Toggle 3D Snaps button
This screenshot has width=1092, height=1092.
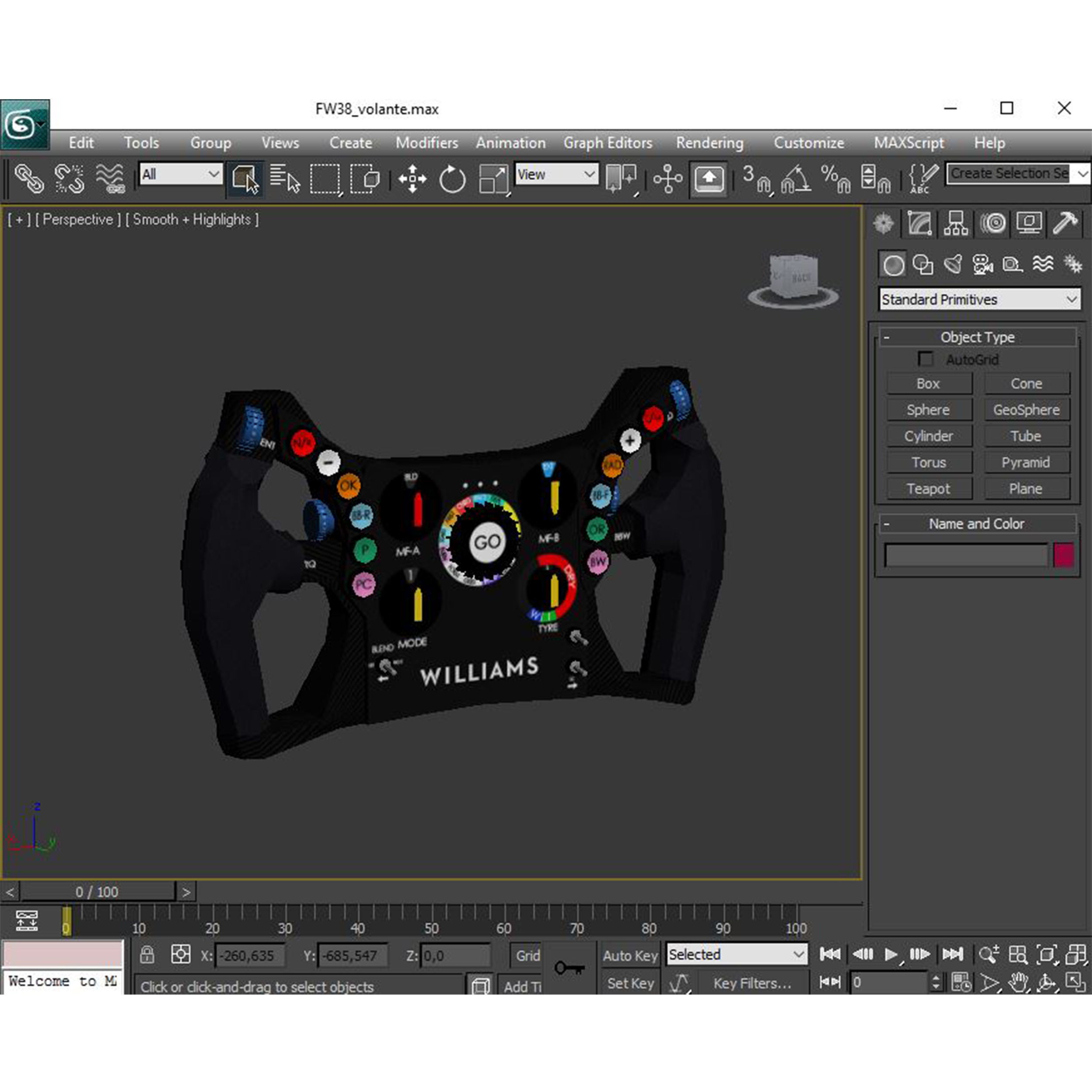[x=757, y=179]
